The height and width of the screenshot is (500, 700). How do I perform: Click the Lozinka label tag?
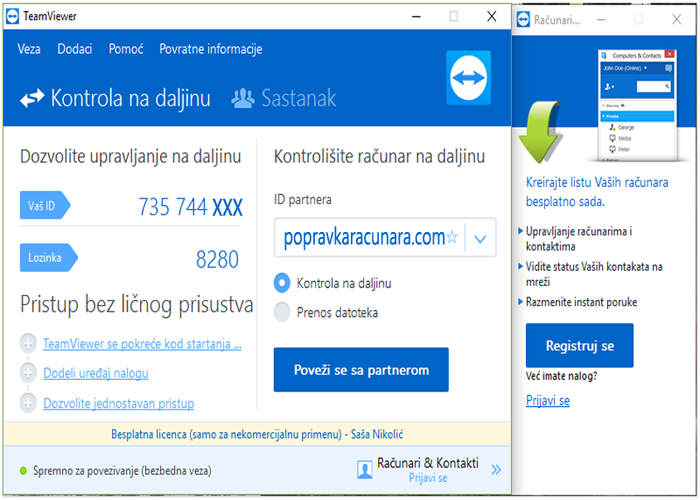click(49, 258)
